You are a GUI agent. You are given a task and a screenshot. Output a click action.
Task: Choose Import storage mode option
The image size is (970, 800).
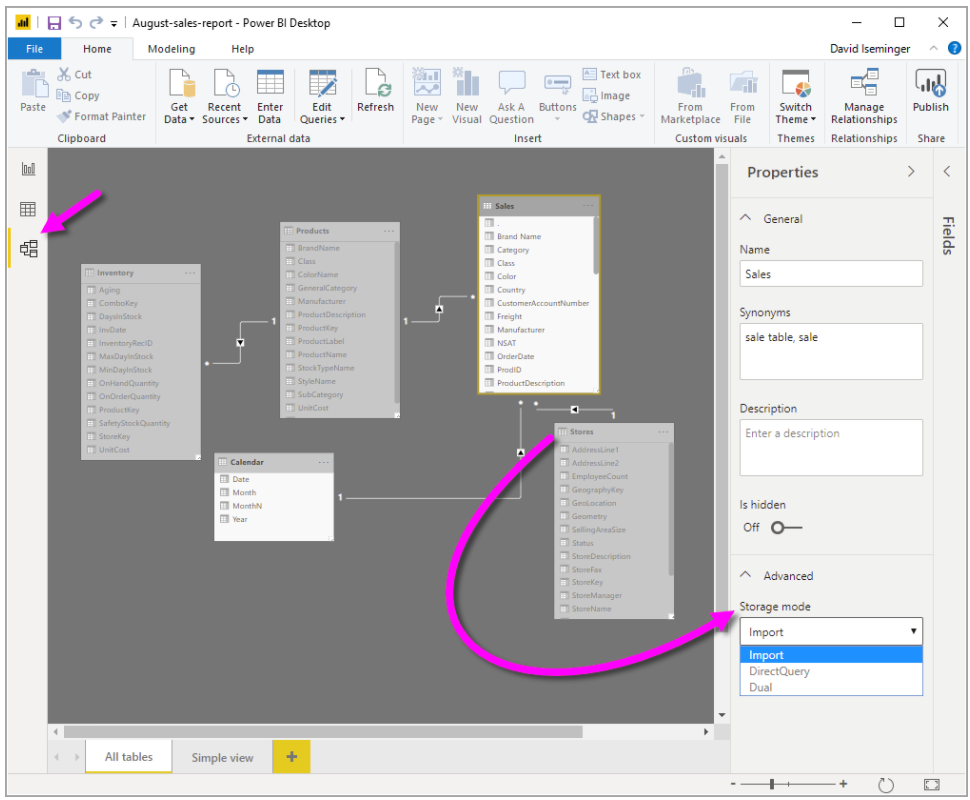[x=831, y=655]
